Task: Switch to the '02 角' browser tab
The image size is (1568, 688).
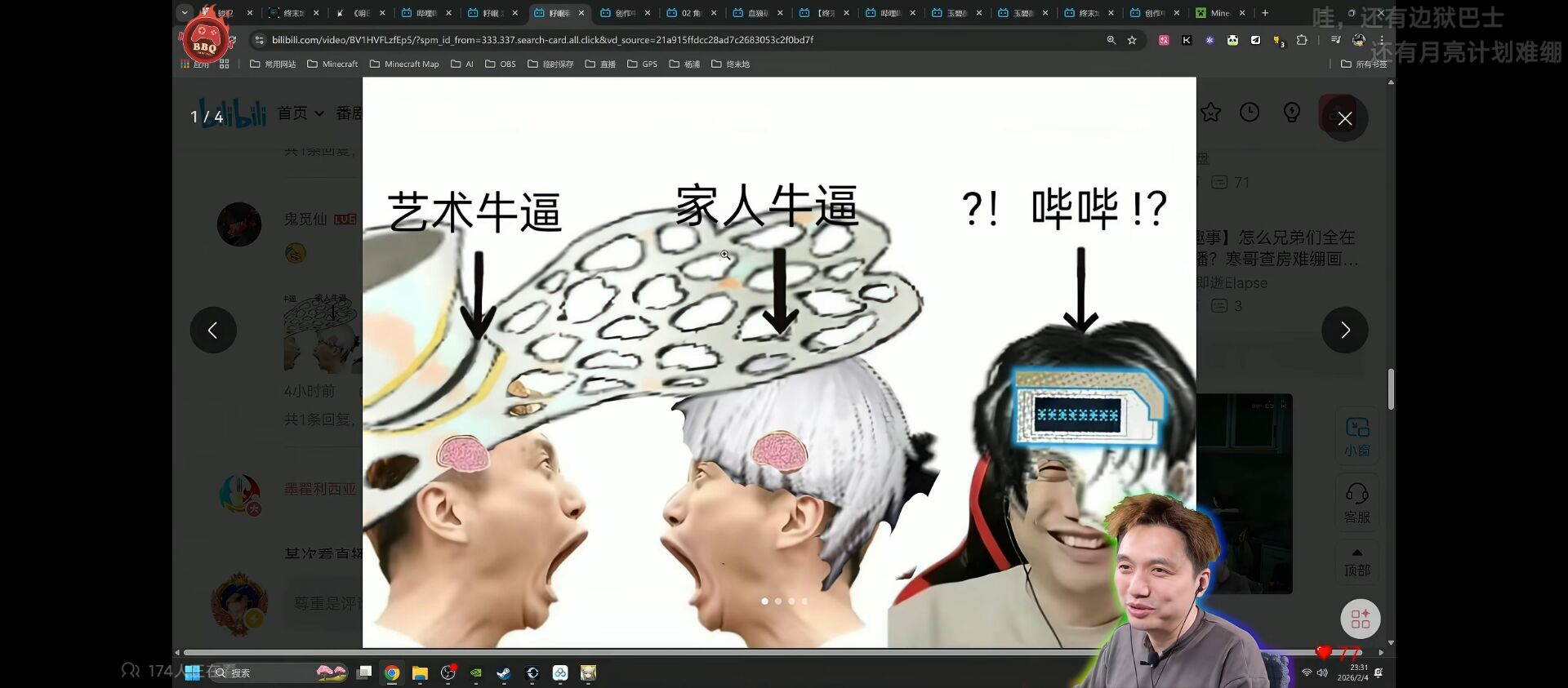Action: coord(690,13)
